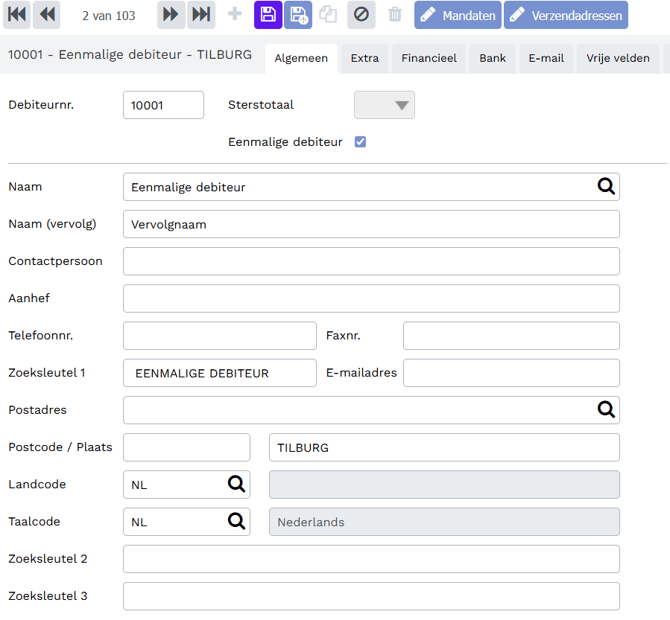Open the Taalcode lookup list
The height and width of the screenshot is (620, 670).
point(236,522)
